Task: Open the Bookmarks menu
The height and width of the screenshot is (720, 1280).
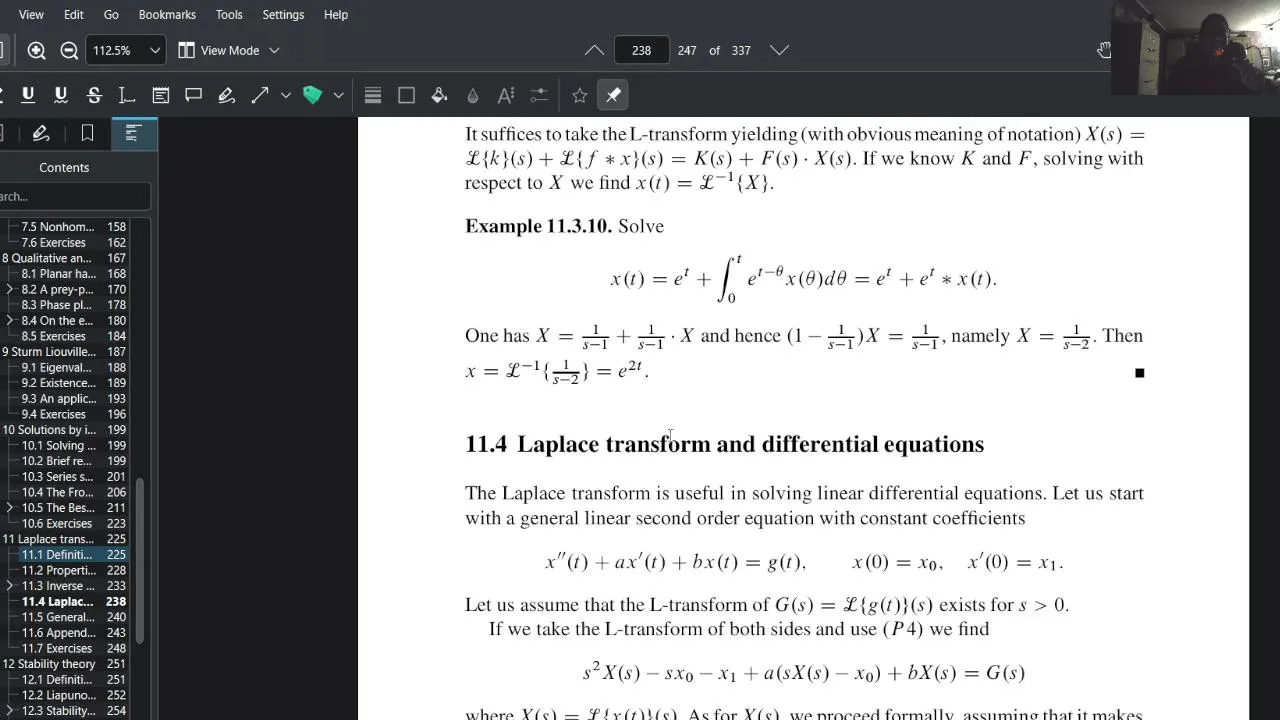Action: click(167, 15)
